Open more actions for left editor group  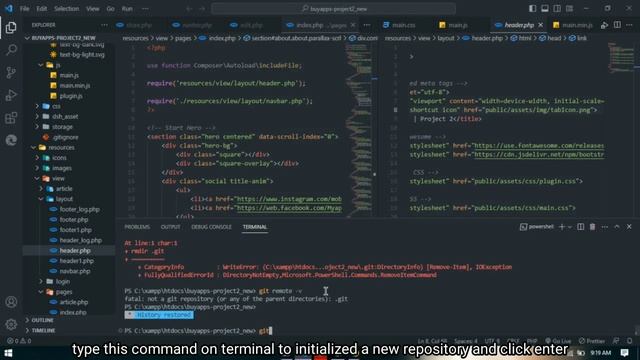tap(367, 25)
